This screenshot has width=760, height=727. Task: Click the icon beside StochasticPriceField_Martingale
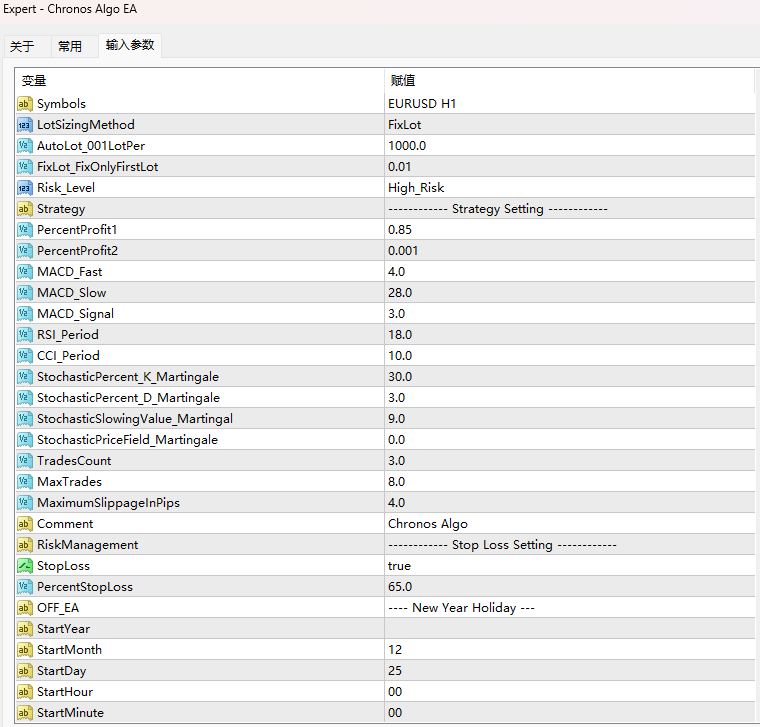pyautogui.click(x=25, y=440)
